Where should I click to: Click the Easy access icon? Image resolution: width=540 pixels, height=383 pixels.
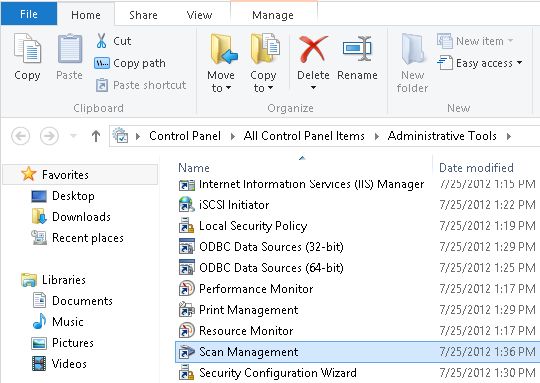pos(445,63)
